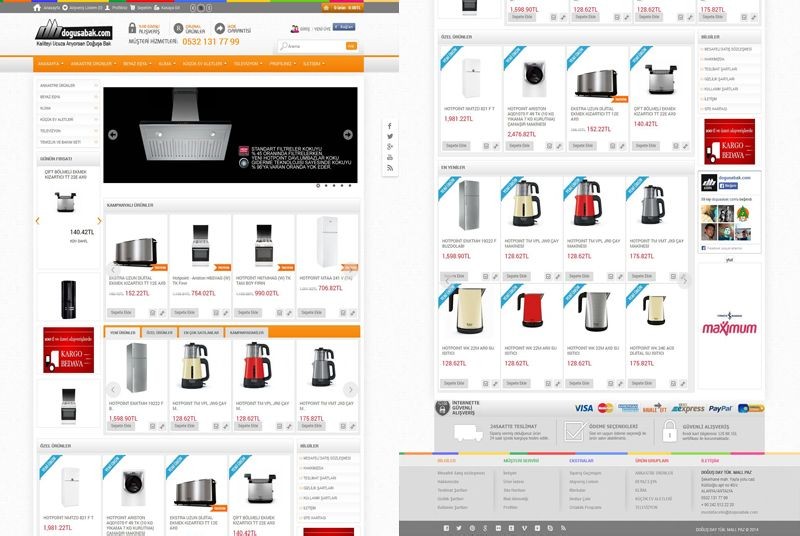800x536 pixels.
Task: Select the first banner slider dot
Action: coord(318,186)
